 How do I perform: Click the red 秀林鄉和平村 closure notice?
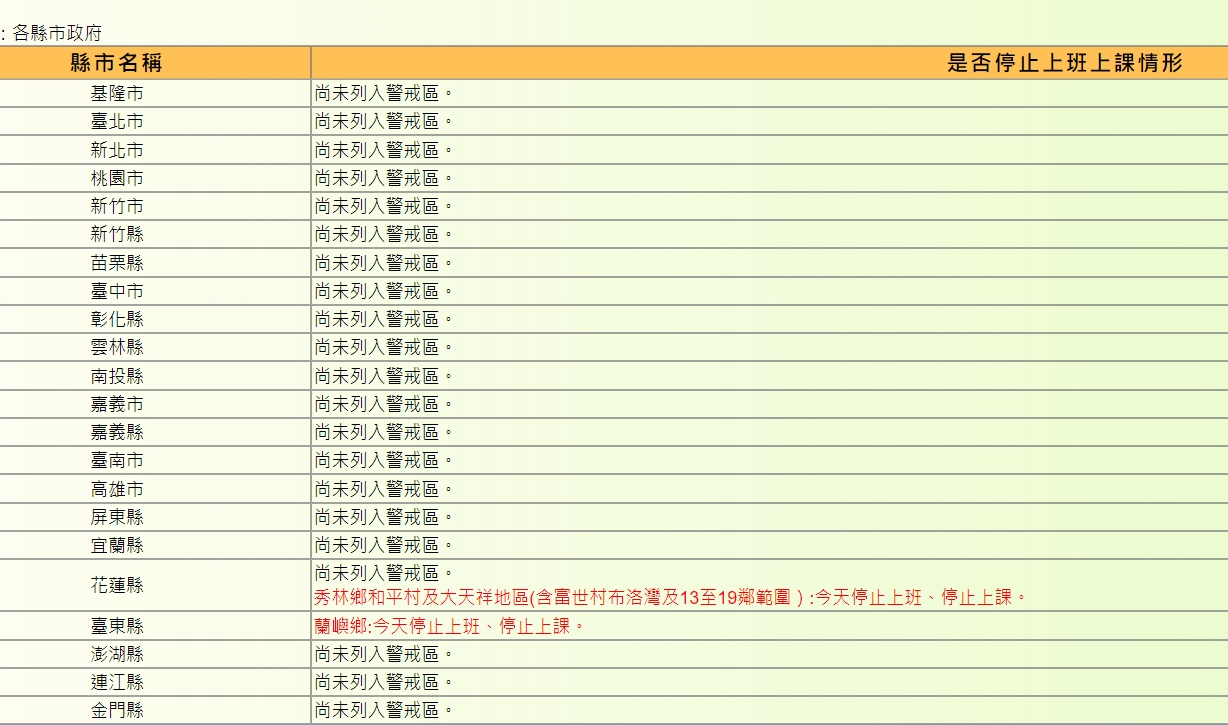tap(670, 597)
